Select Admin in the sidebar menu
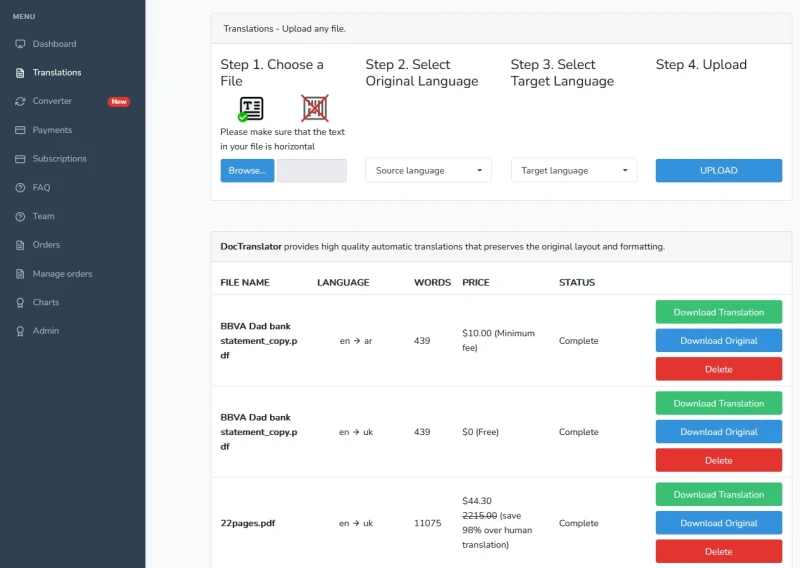This screenshot has width=800, height=568. [x=46, y=331]
